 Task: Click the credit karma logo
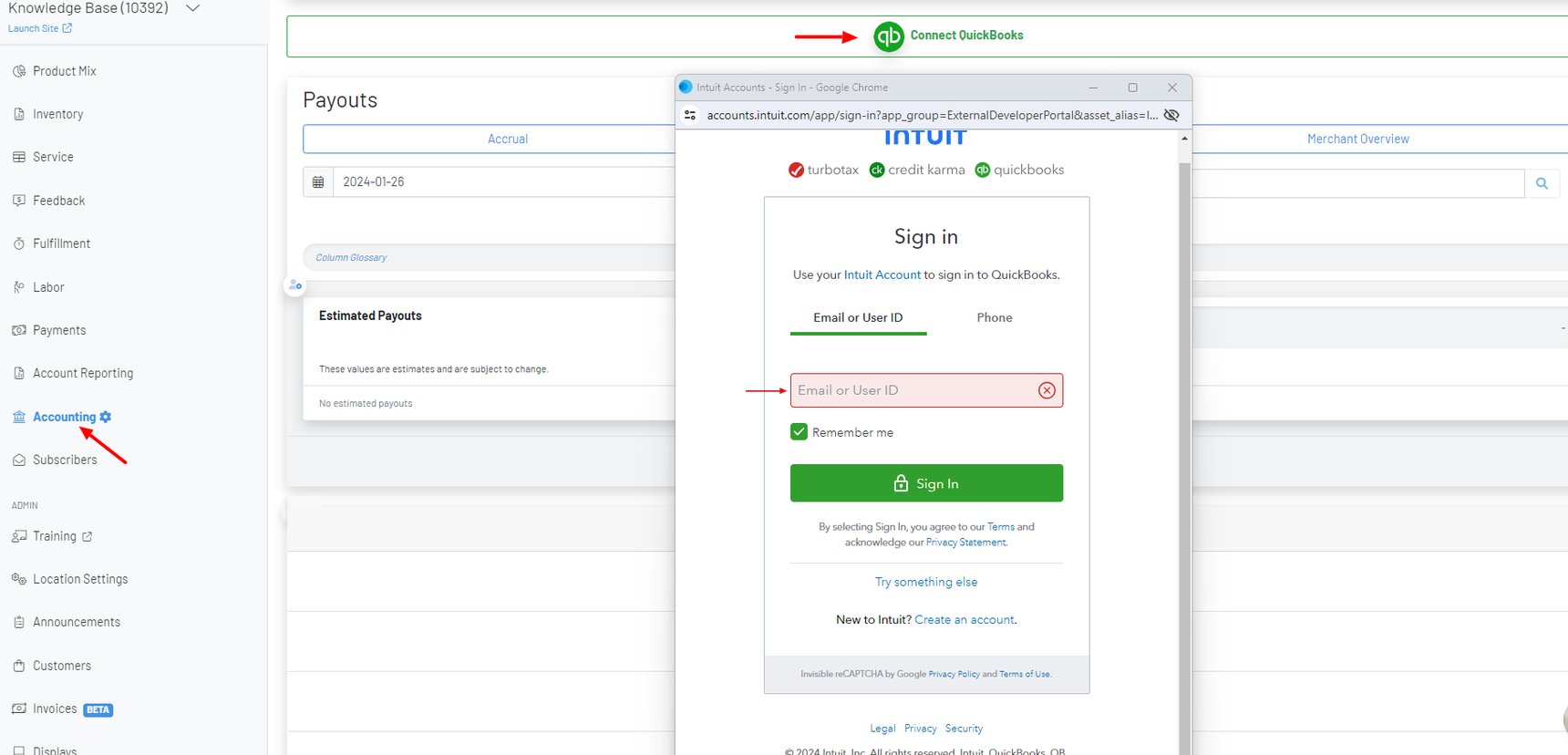[x=917, y=170]
